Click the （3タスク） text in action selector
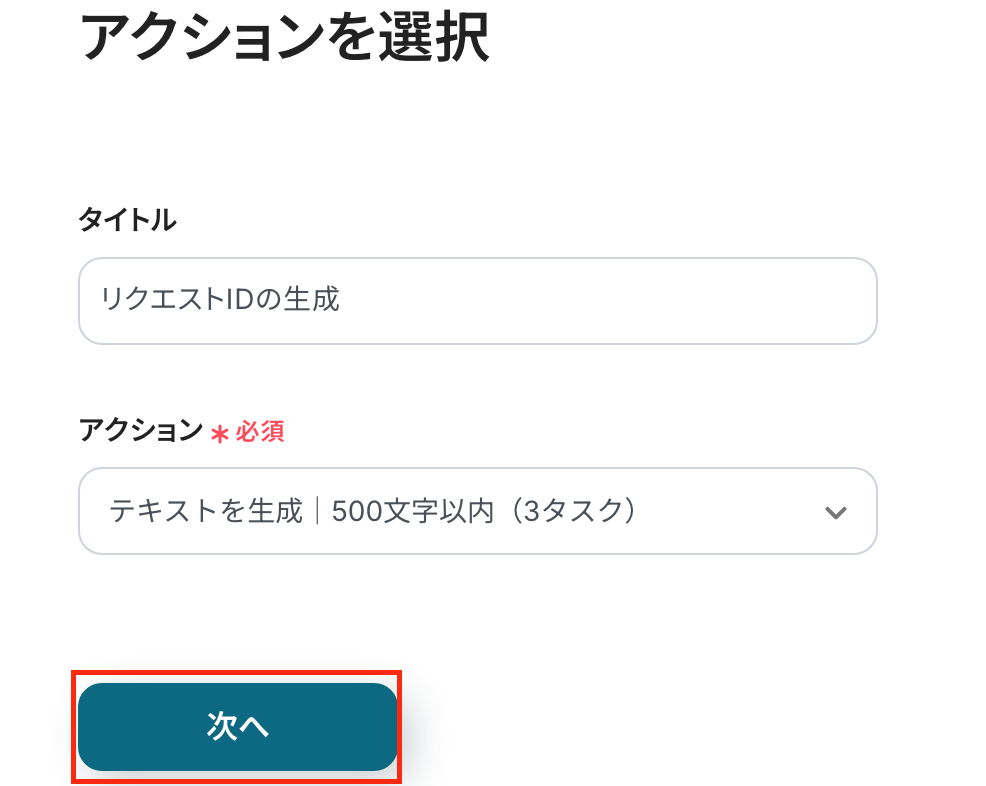Viewport: 986px width, 786px height. pyautogui.click(x=583, y=511)
